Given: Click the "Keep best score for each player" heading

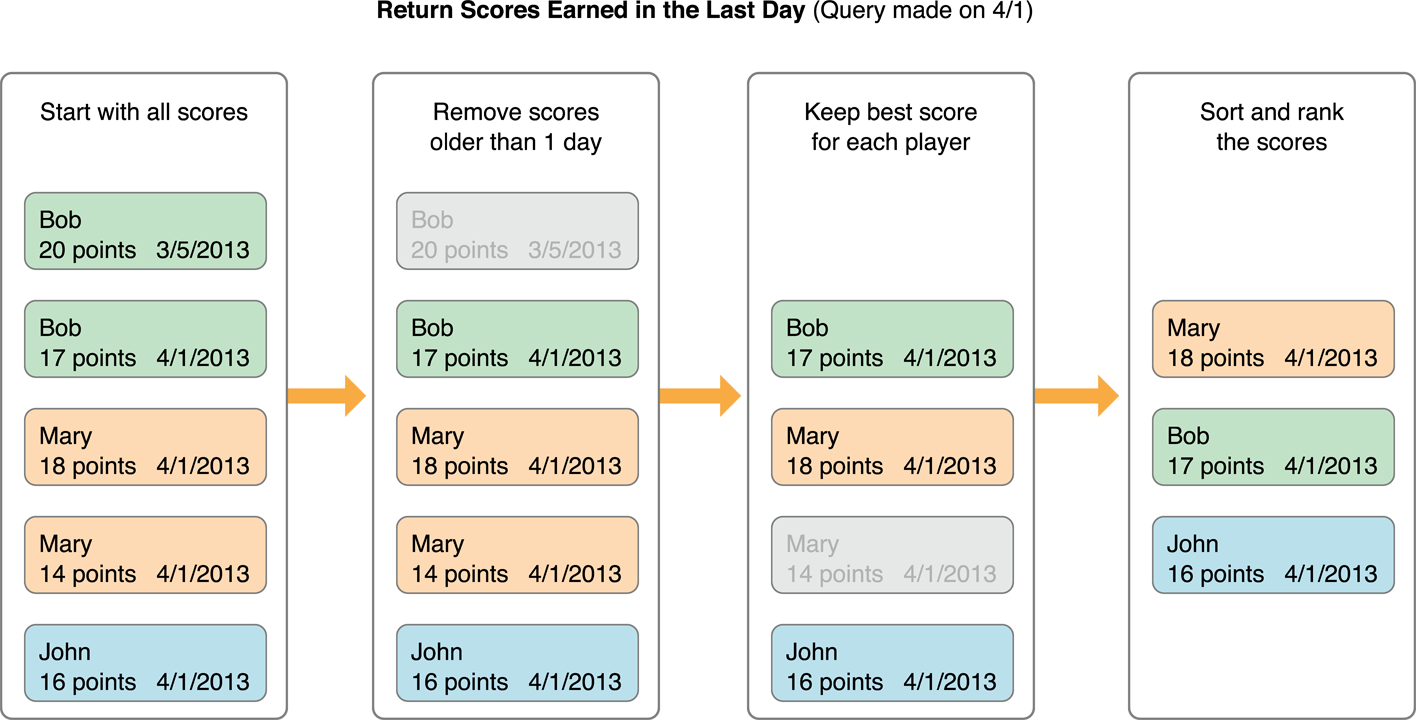Looking at the screenshot, I should [890, 127].
